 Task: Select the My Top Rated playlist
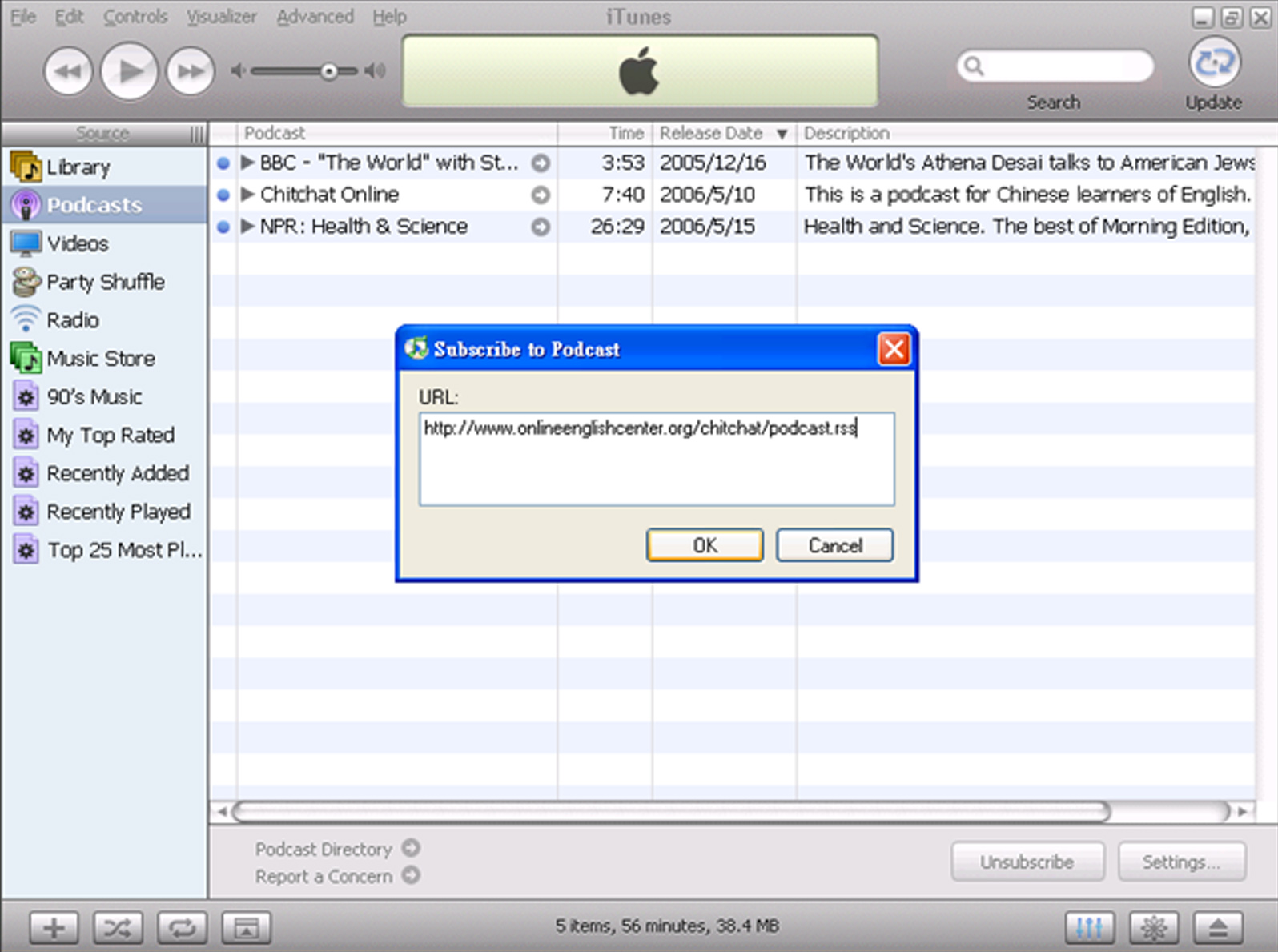[x=104, y=435]
